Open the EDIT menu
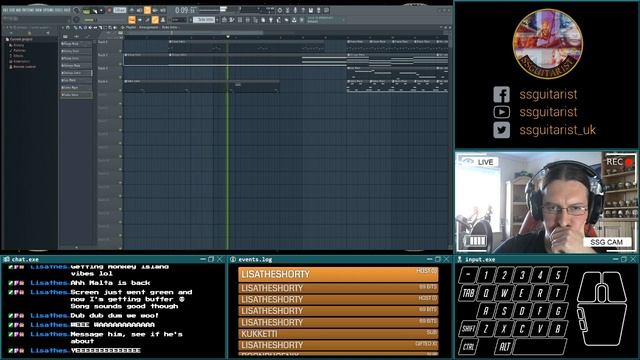 tap(13, 10)
